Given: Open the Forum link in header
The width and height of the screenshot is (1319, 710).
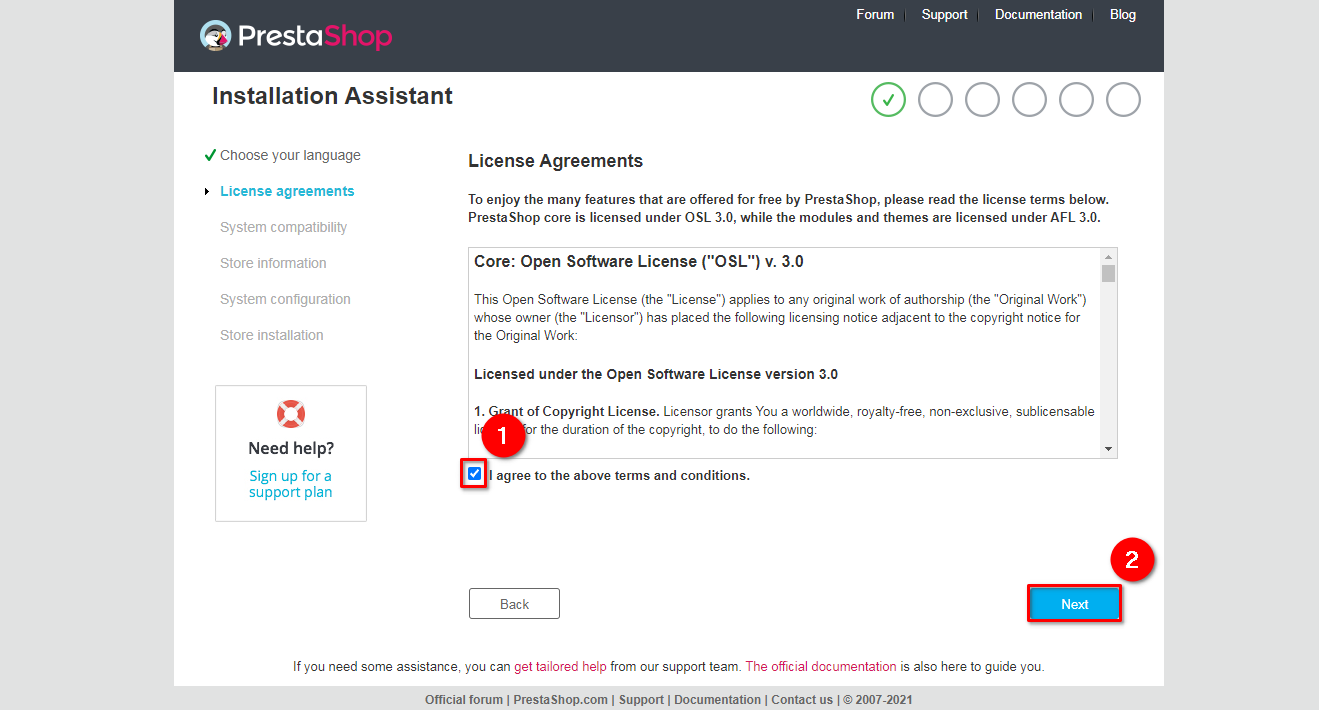Looking at the screenshot, I should [x=875, y=14].
